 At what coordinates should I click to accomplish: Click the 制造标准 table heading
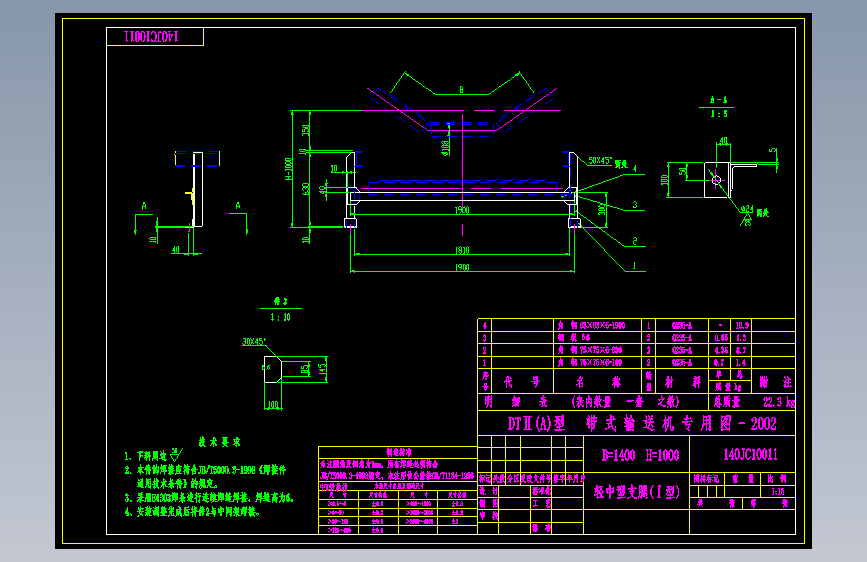click(x=399, y=452)
